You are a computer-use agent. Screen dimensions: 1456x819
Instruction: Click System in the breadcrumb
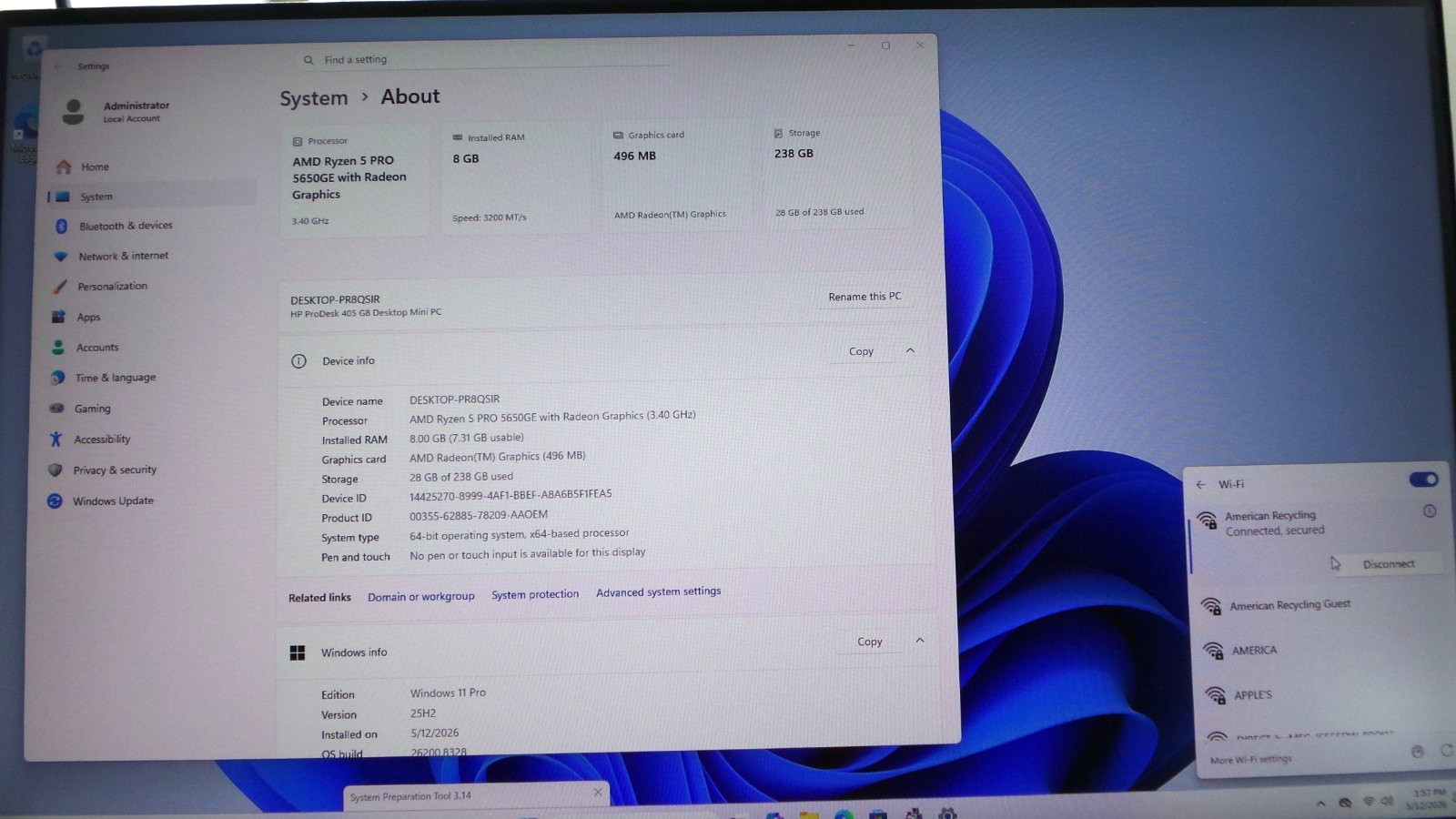[x=313, y=97]
